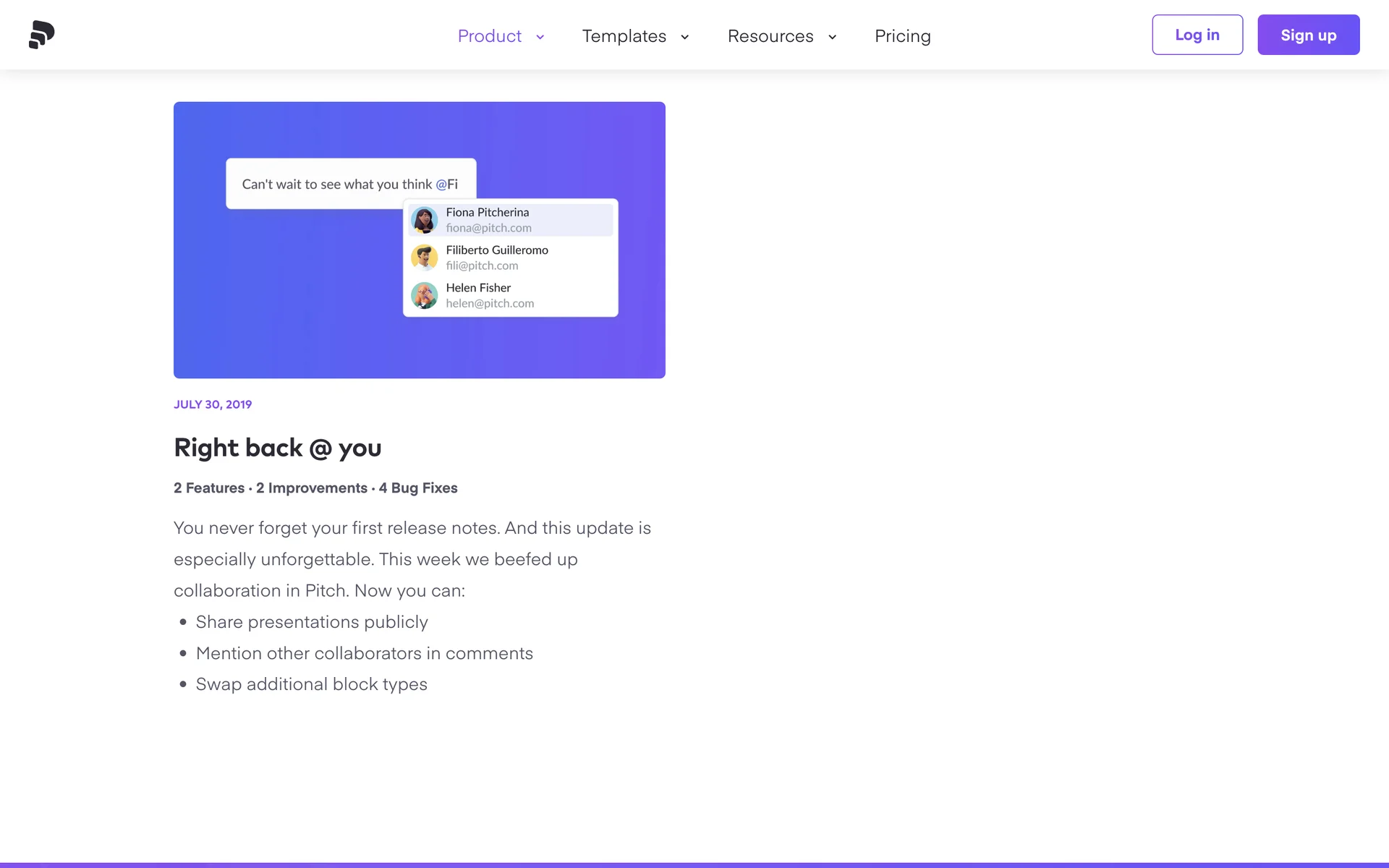Image resolution: width=1389 pixels, height=868 pixels.
Task: Select helen@pitch.com mention suggestion
Action: coord(490,303)
